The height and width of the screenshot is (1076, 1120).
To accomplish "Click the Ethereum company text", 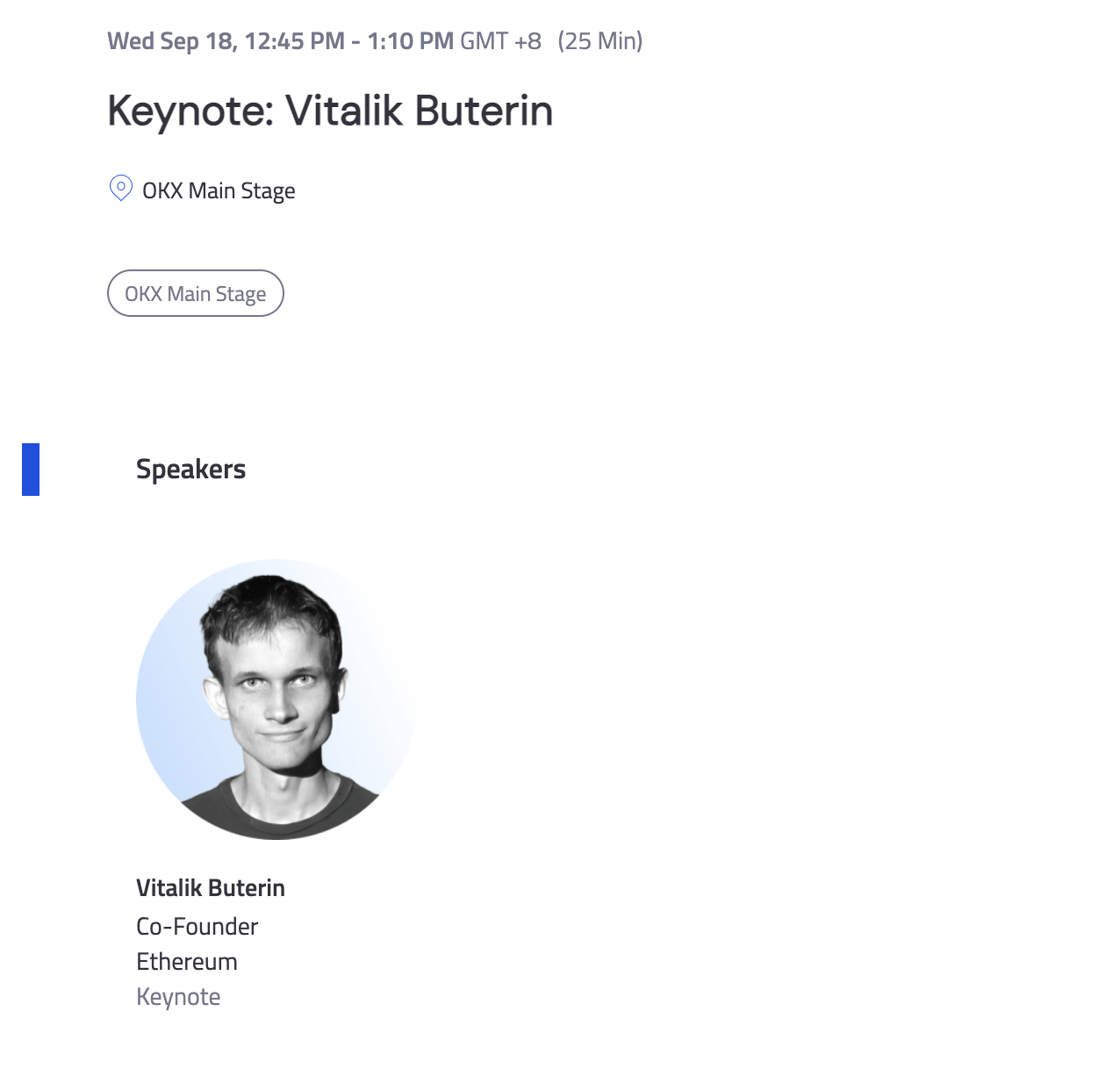I will 187,962.
